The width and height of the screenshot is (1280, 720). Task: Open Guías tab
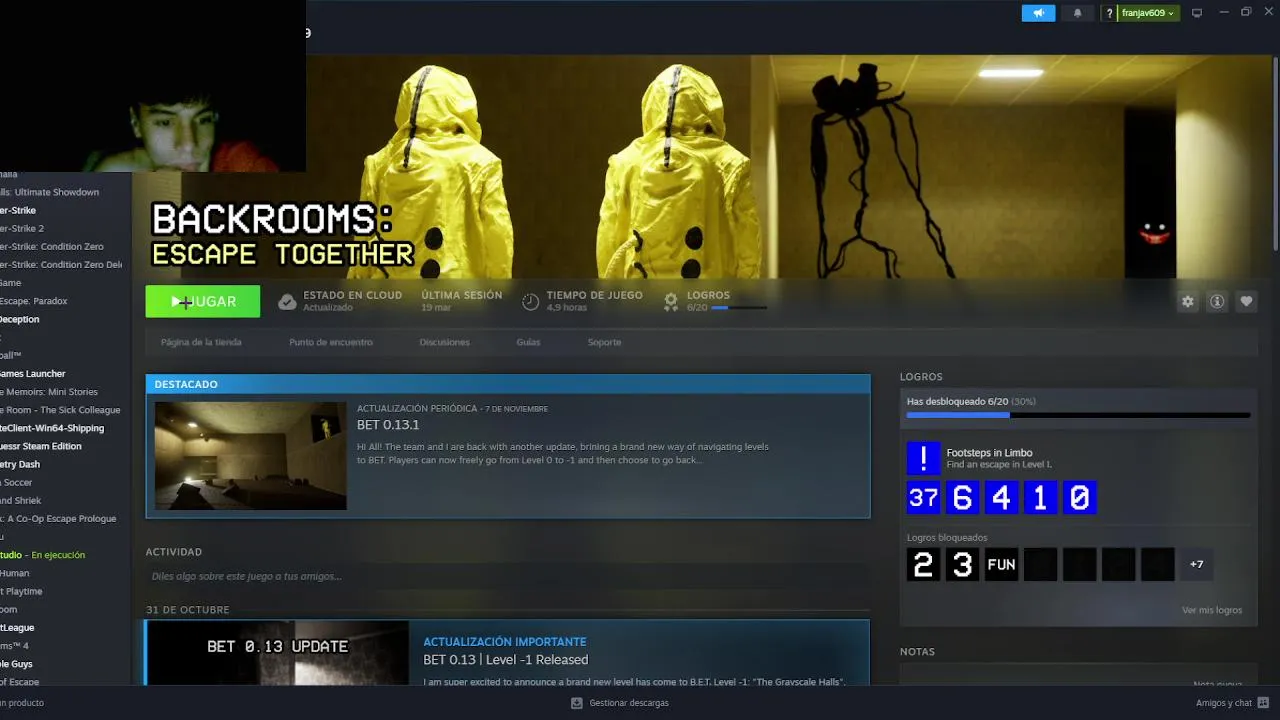point(528,342)
